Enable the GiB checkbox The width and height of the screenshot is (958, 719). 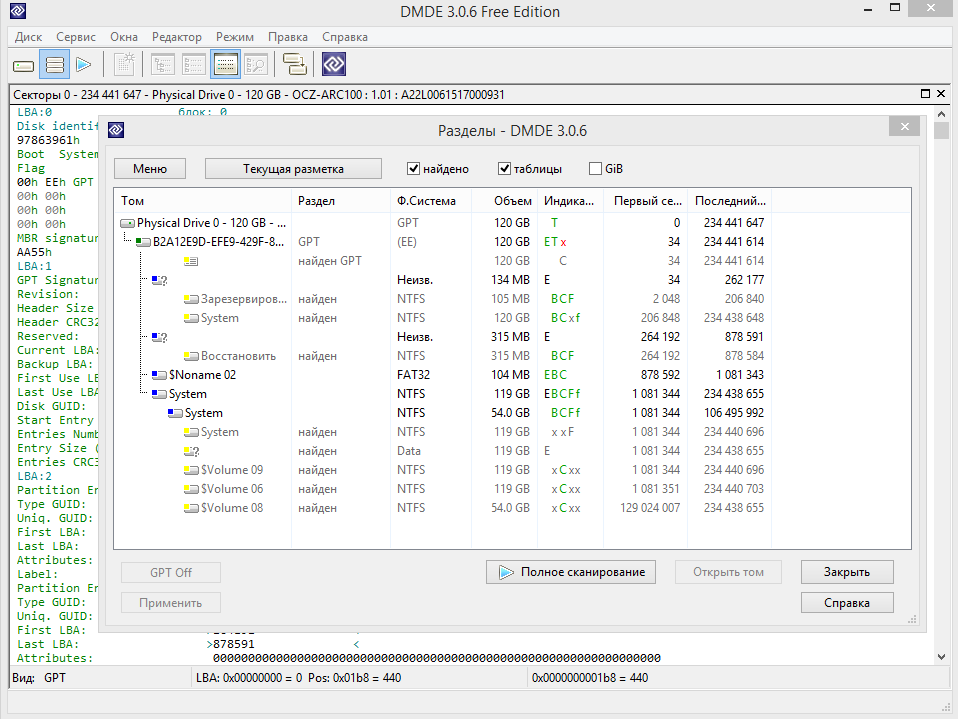pos(596,169)
